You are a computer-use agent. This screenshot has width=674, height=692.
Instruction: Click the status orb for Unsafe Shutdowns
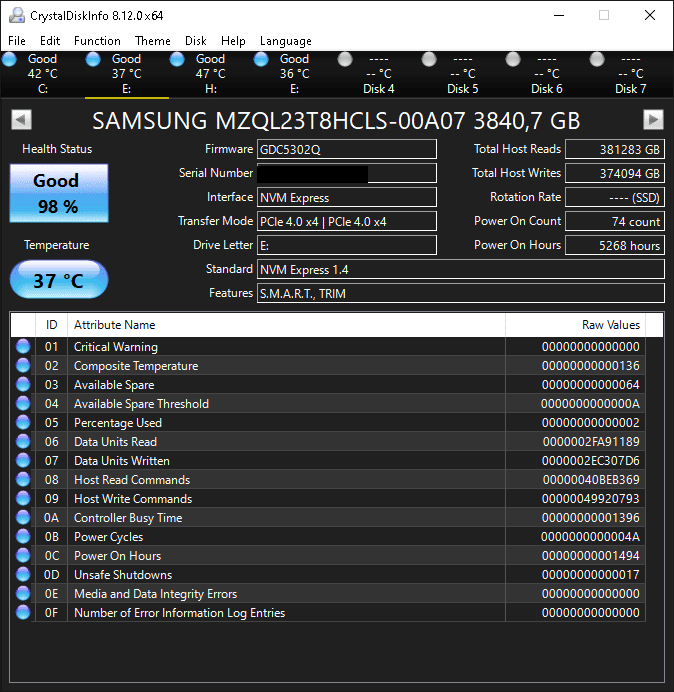23,574
